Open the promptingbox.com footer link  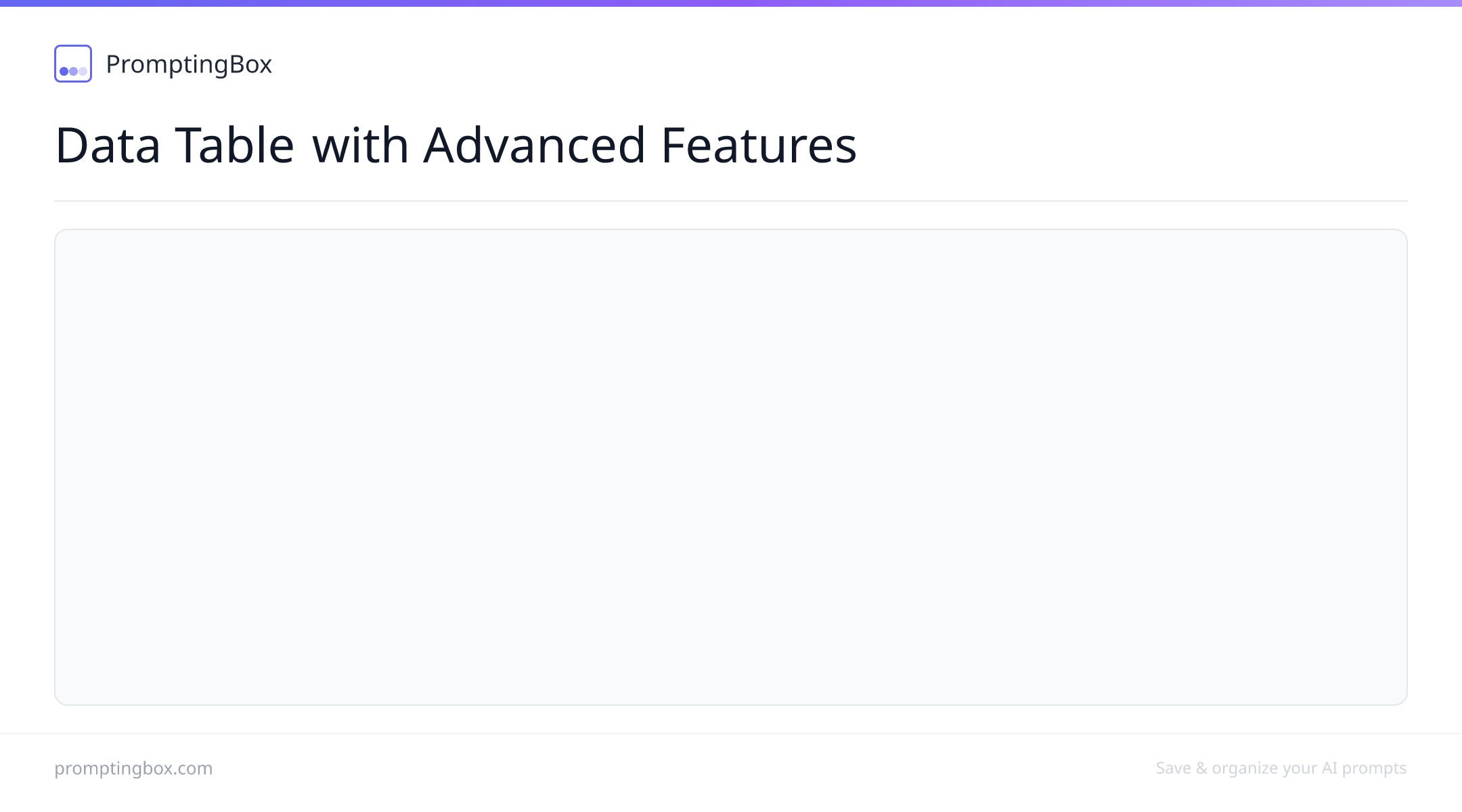(x=133, y=768)
